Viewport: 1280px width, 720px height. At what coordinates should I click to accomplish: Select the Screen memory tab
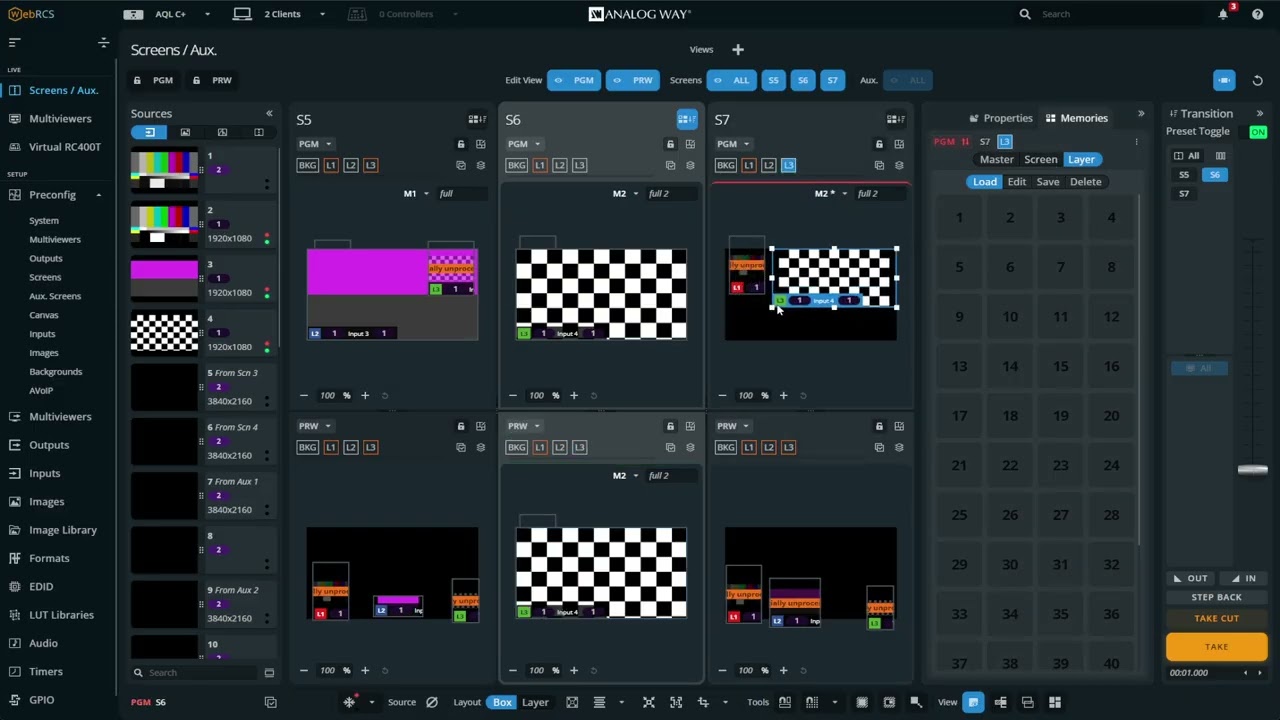[x=1040, y=160]
